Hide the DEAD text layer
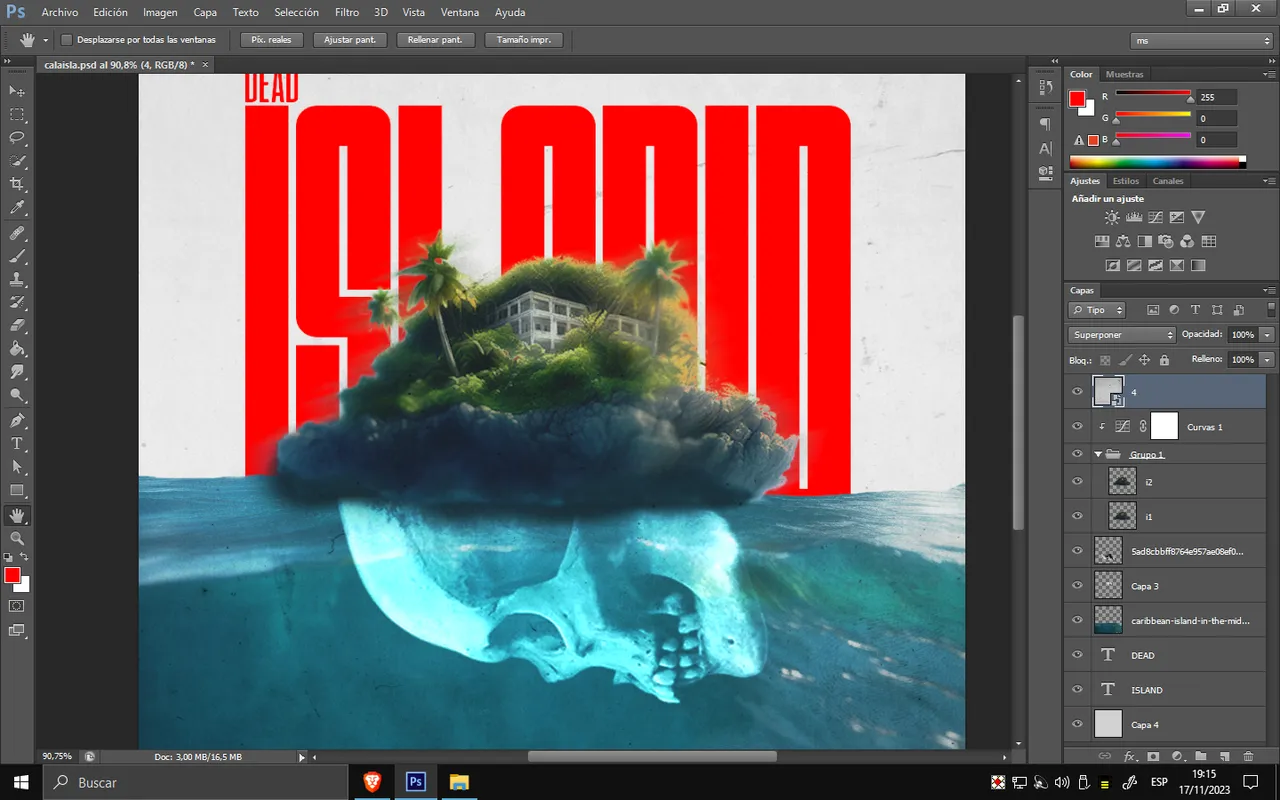 [1077, 655]
